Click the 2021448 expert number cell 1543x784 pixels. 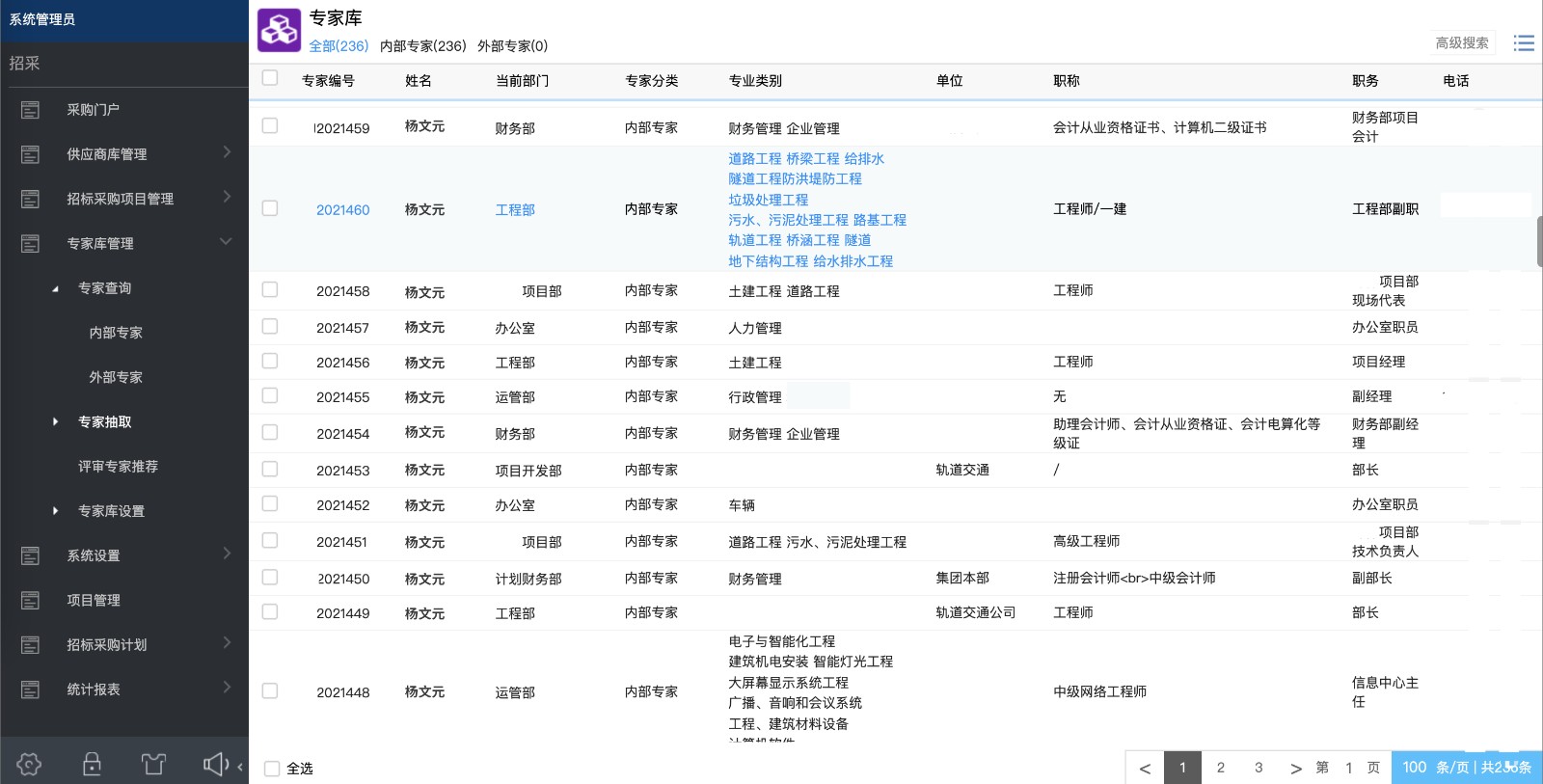point(342,692)
